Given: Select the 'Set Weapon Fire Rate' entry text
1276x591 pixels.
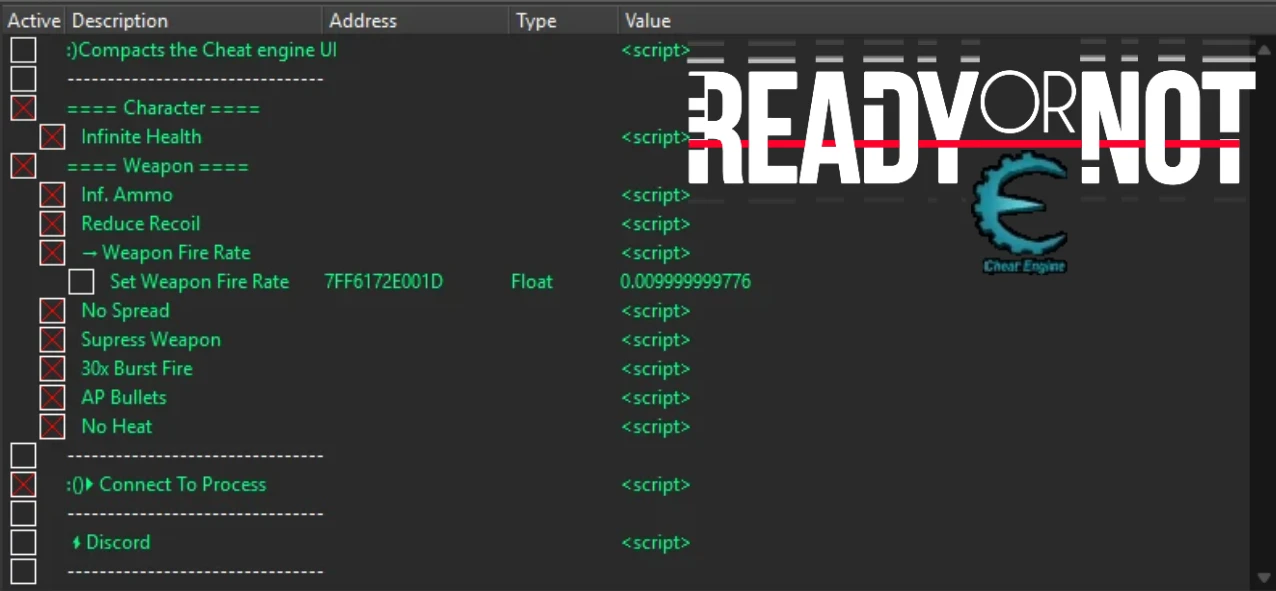Looking at the screenshot, I should tap(199, 282).
